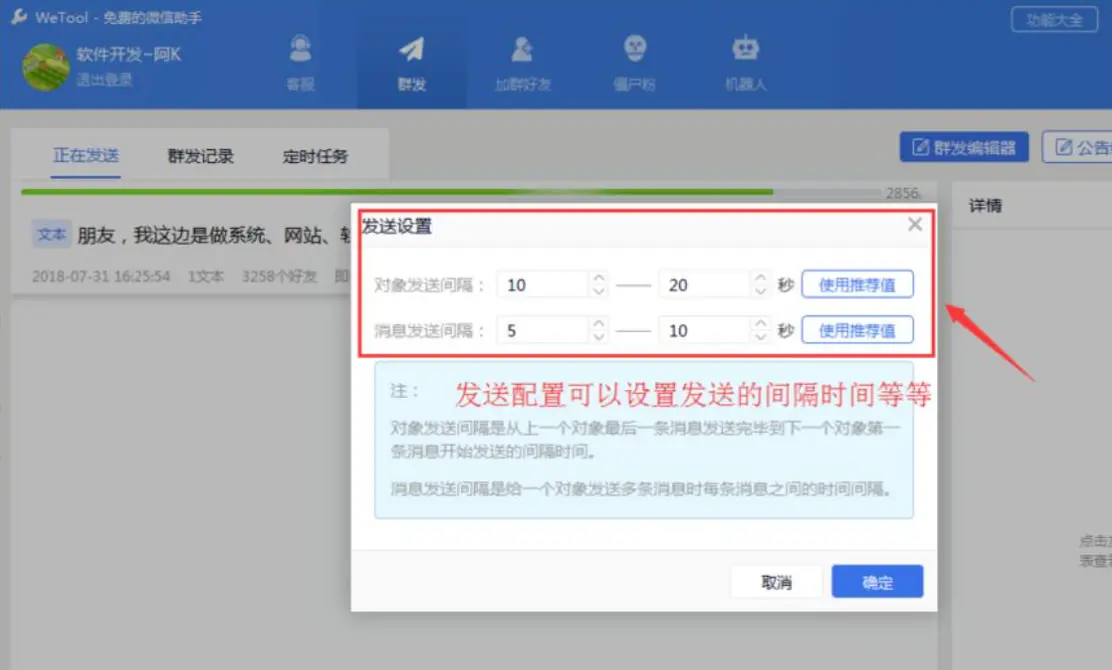Click the 消息发送间隔 maximum field showing 10
Image resolution: width=1112 pixels, height=670 pixels.
(704, 330)
